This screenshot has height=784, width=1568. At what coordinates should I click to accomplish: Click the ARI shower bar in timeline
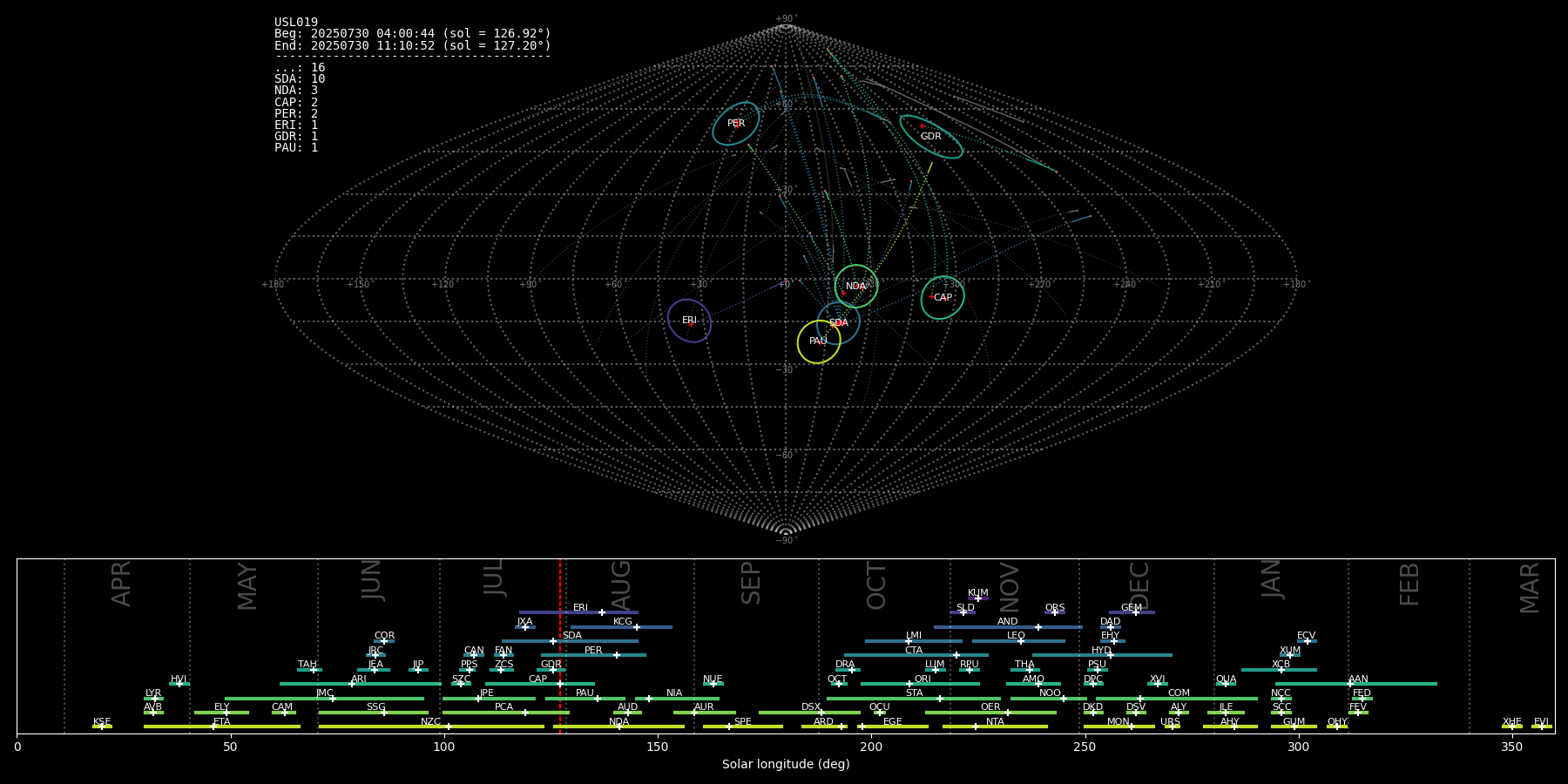[x=361, y=684]
